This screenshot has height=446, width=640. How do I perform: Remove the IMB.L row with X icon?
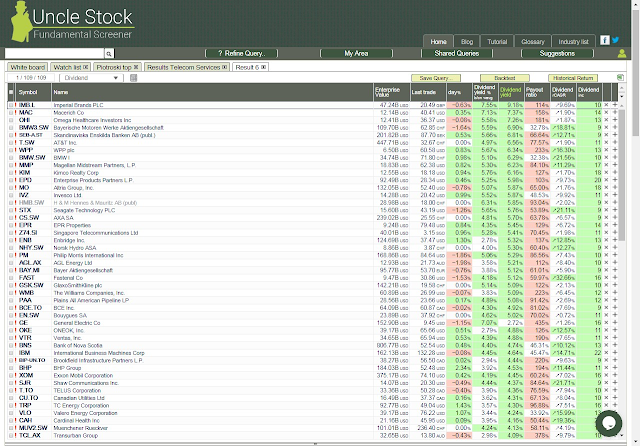(x=607, y=105)
